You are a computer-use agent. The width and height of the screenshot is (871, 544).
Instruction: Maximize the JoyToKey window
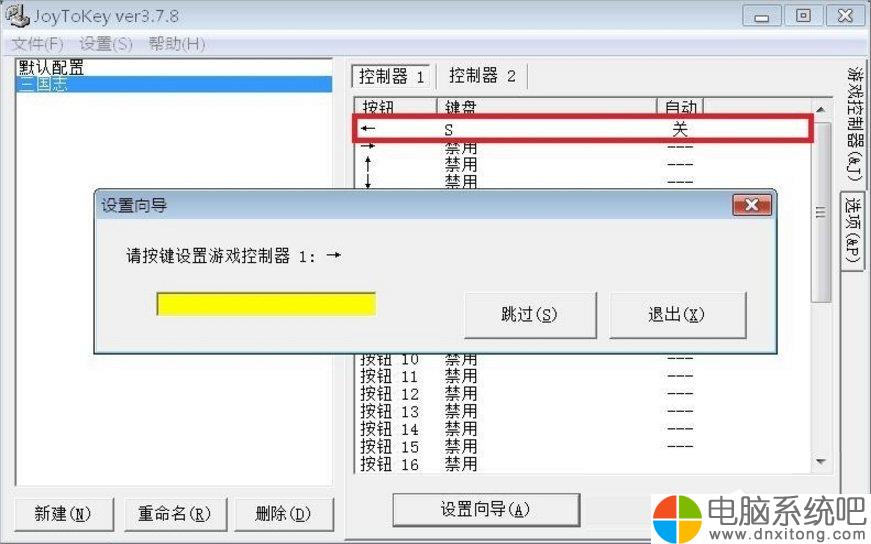(803, 16)
